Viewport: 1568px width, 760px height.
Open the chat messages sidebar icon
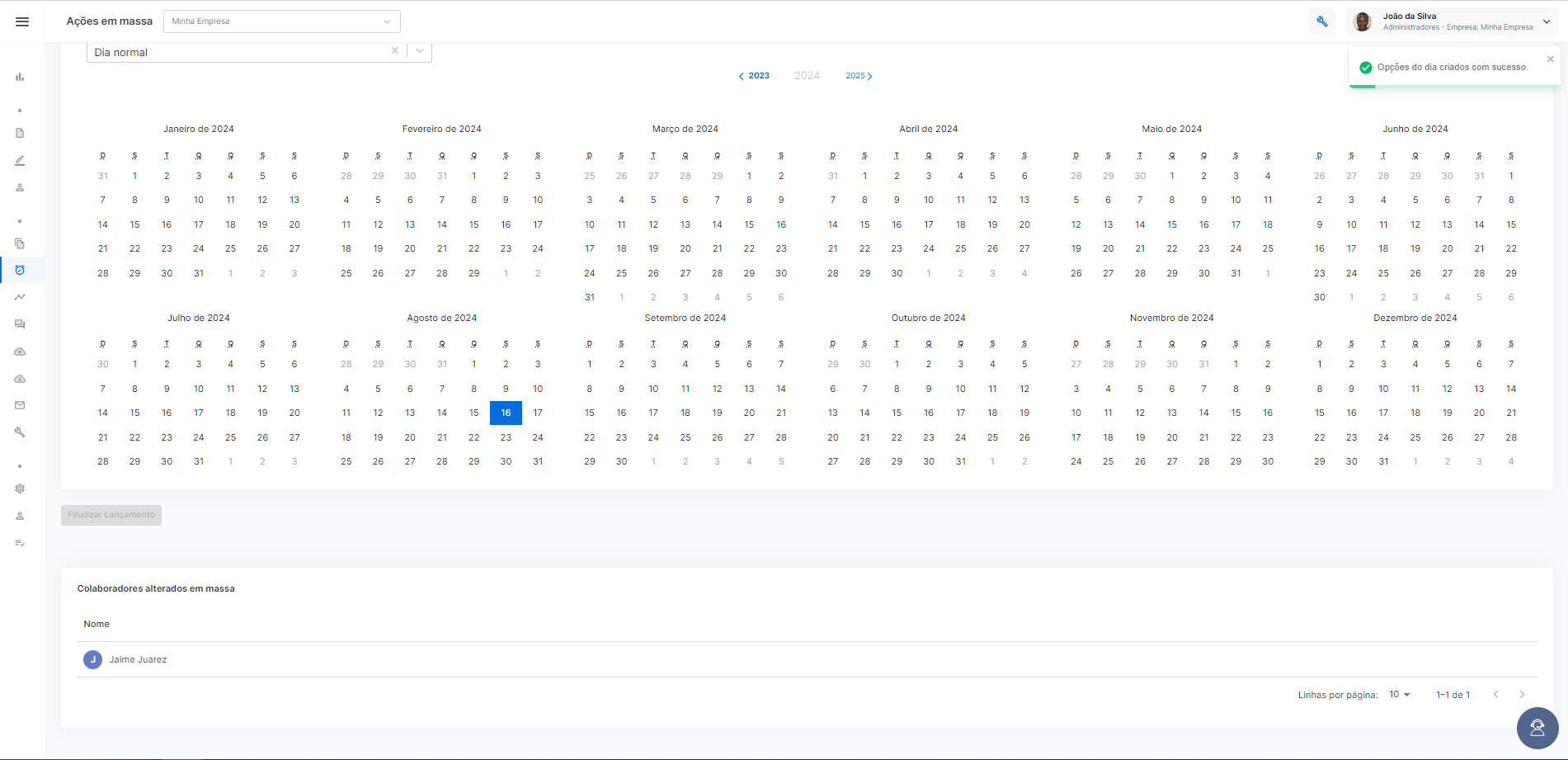[x=20, y=324]
